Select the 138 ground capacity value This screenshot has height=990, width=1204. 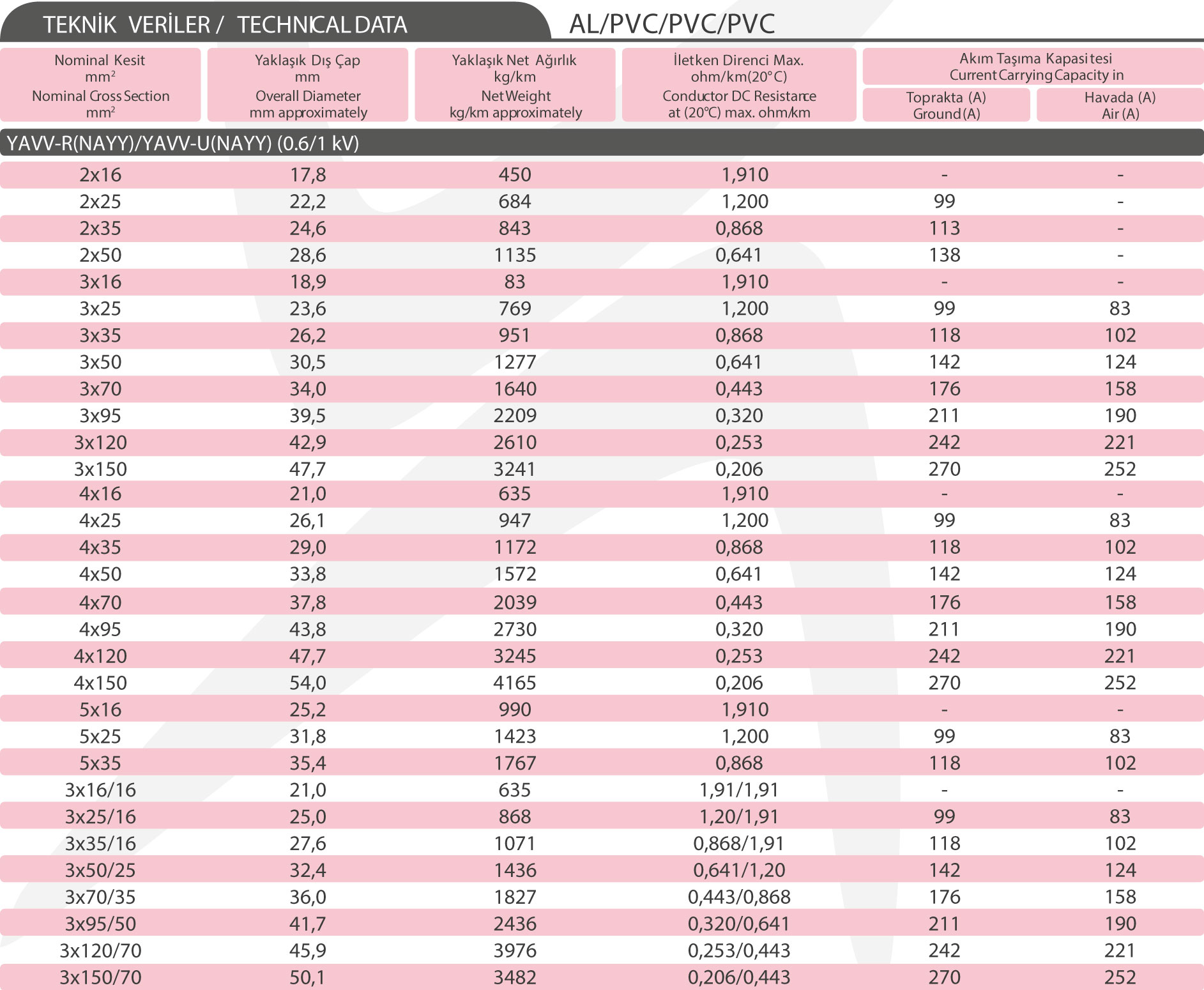point(945,255)
